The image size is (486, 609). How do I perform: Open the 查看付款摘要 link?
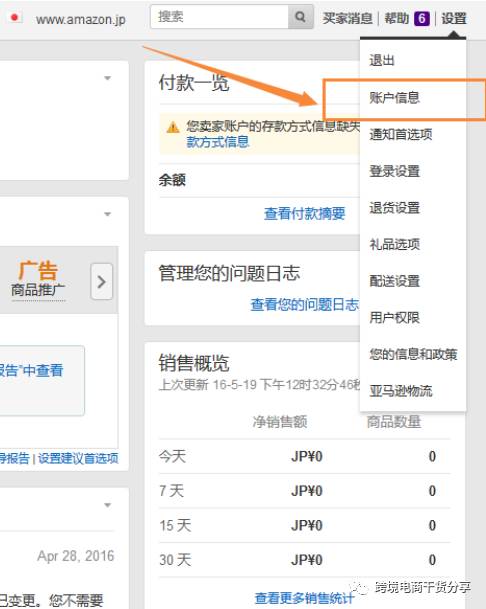tap(305, 214)
